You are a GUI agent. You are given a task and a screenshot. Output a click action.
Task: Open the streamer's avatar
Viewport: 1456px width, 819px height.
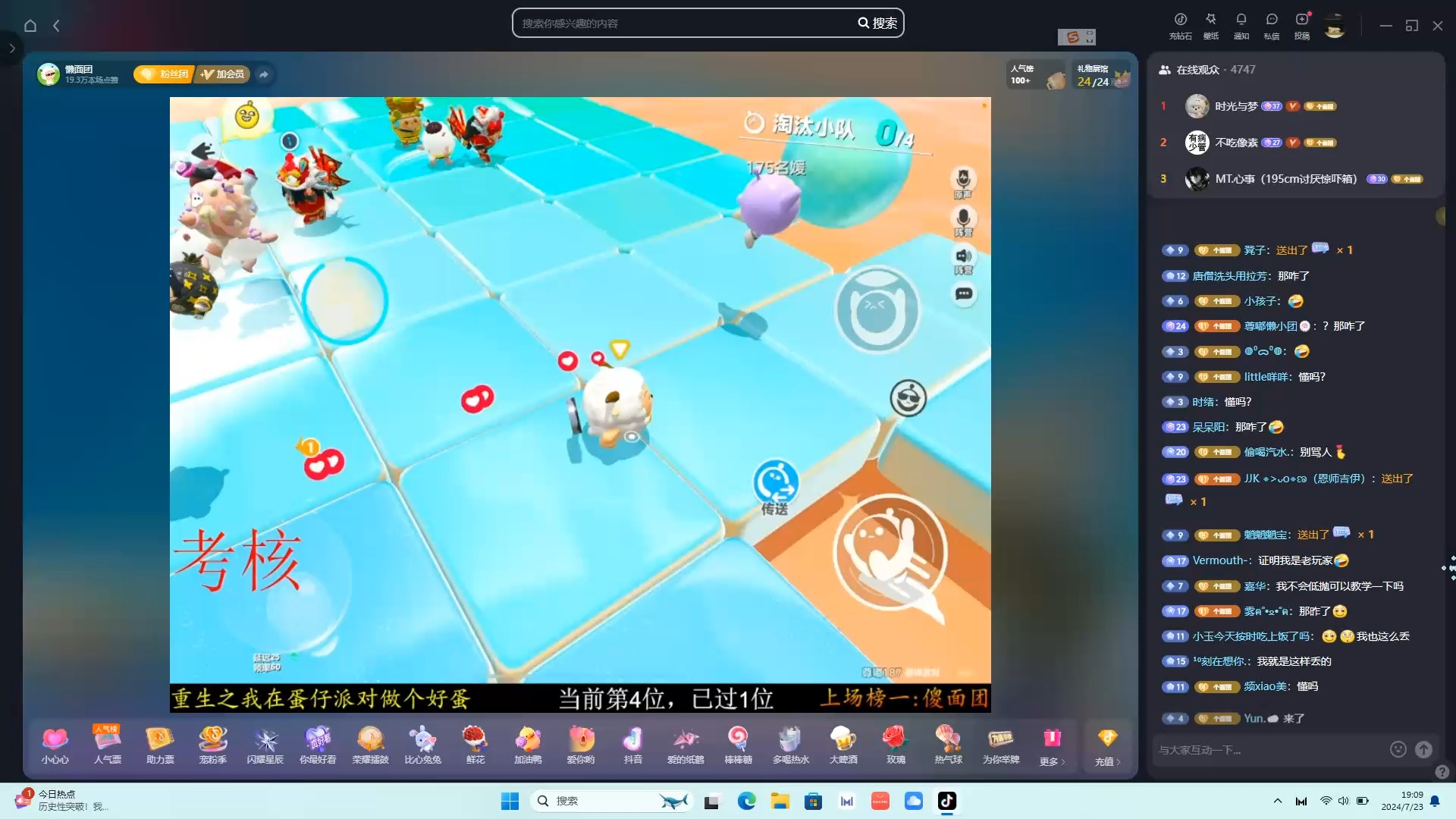click(x=49, y=74)
